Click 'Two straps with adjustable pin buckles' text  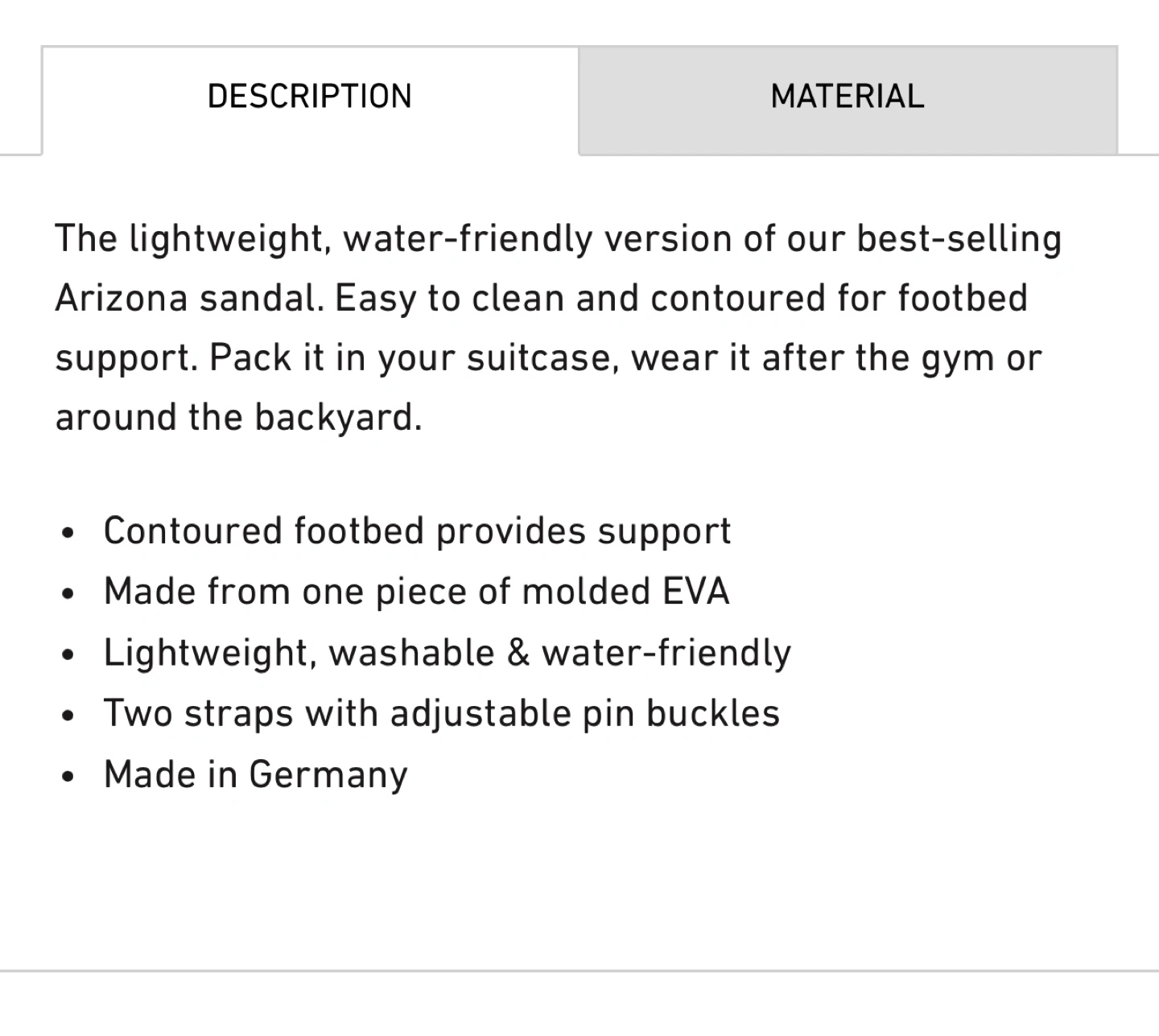(x=442, y=714)
